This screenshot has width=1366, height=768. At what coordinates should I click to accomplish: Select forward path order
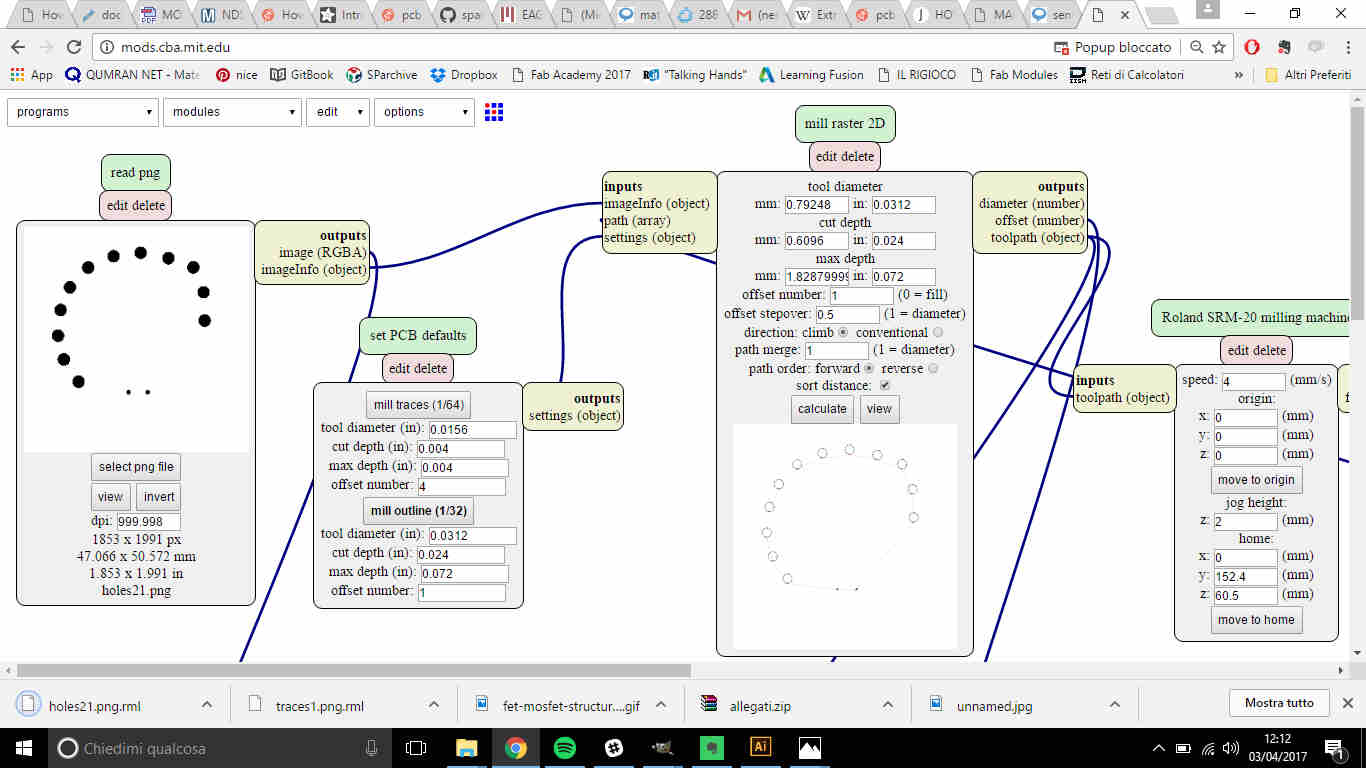click(869, 368)
